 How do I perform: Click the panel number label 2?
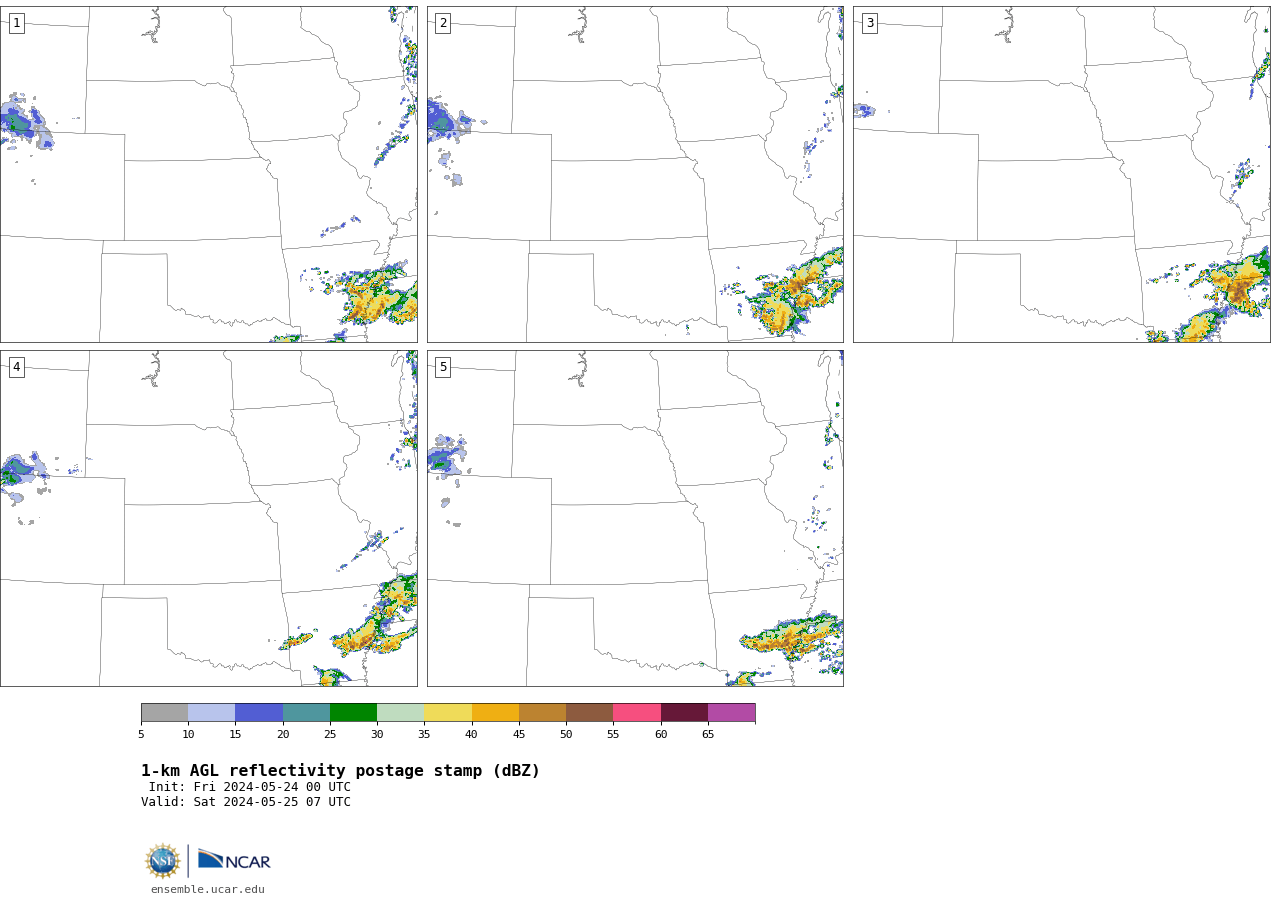pos(443,23)
